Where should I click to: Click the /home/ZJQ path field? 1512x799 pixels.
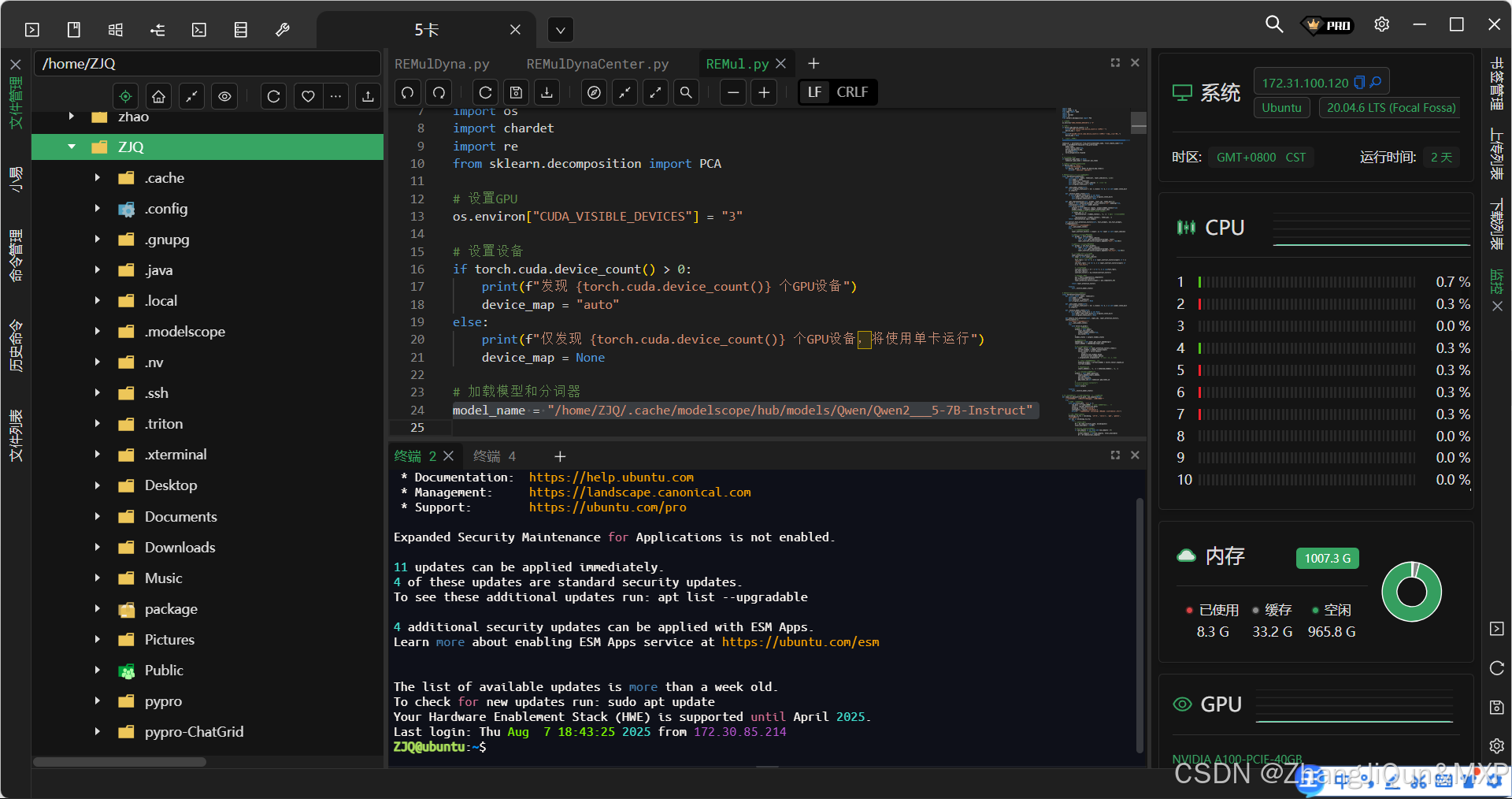207,64
